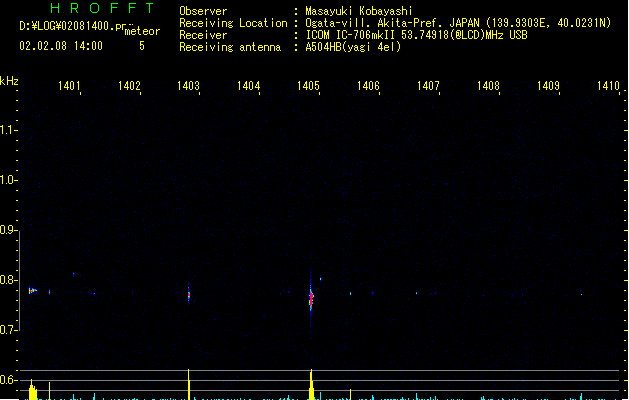
Task: Click the 0.9 kHz frequency axis label
Action: coord(8,230)
